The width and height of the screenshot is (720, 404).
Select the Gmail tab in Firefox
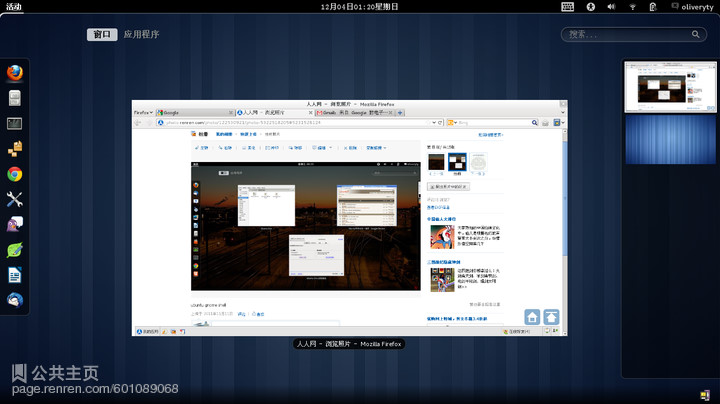[354, 112]
